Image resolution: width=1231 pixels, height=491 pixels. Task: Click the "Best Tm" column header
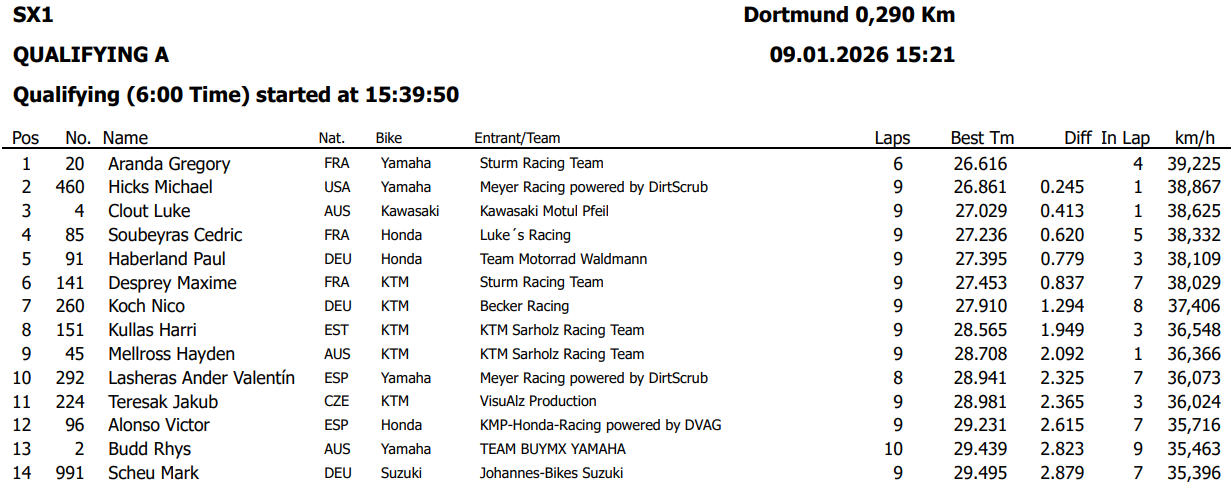(x=981, y=138)
